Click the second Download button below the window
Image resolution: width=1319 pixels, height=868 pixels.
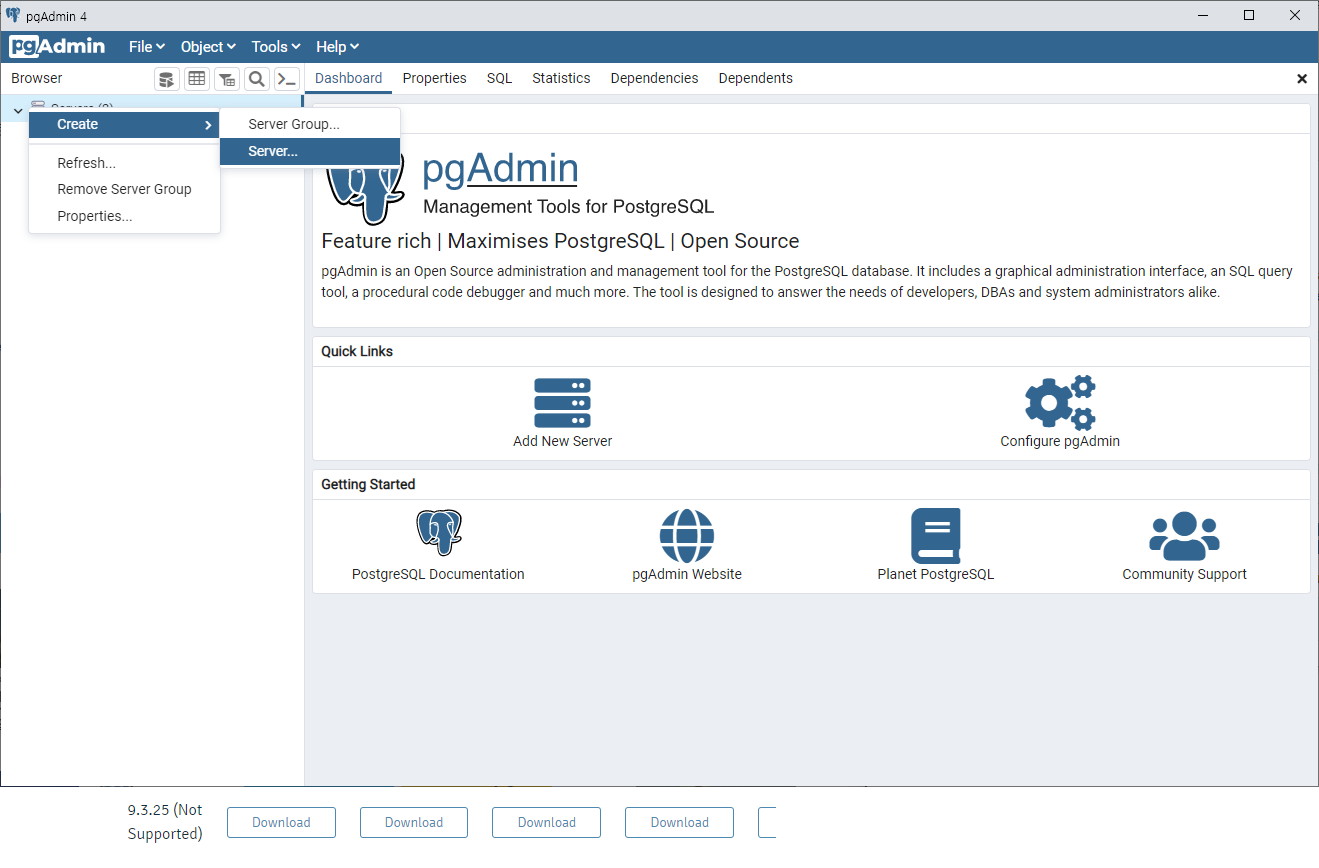(x=414, y=822)
